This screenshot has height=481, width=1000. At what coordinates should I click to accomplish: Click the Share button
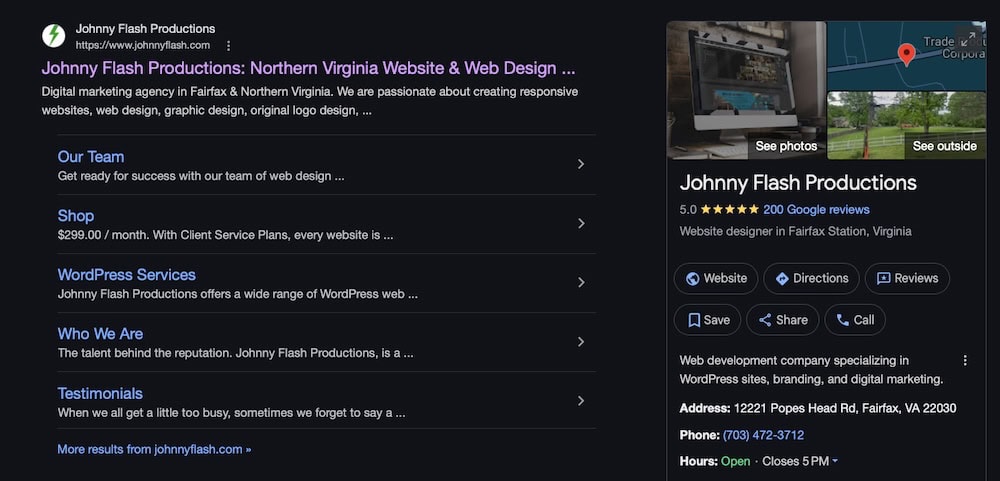click(783, 320)
